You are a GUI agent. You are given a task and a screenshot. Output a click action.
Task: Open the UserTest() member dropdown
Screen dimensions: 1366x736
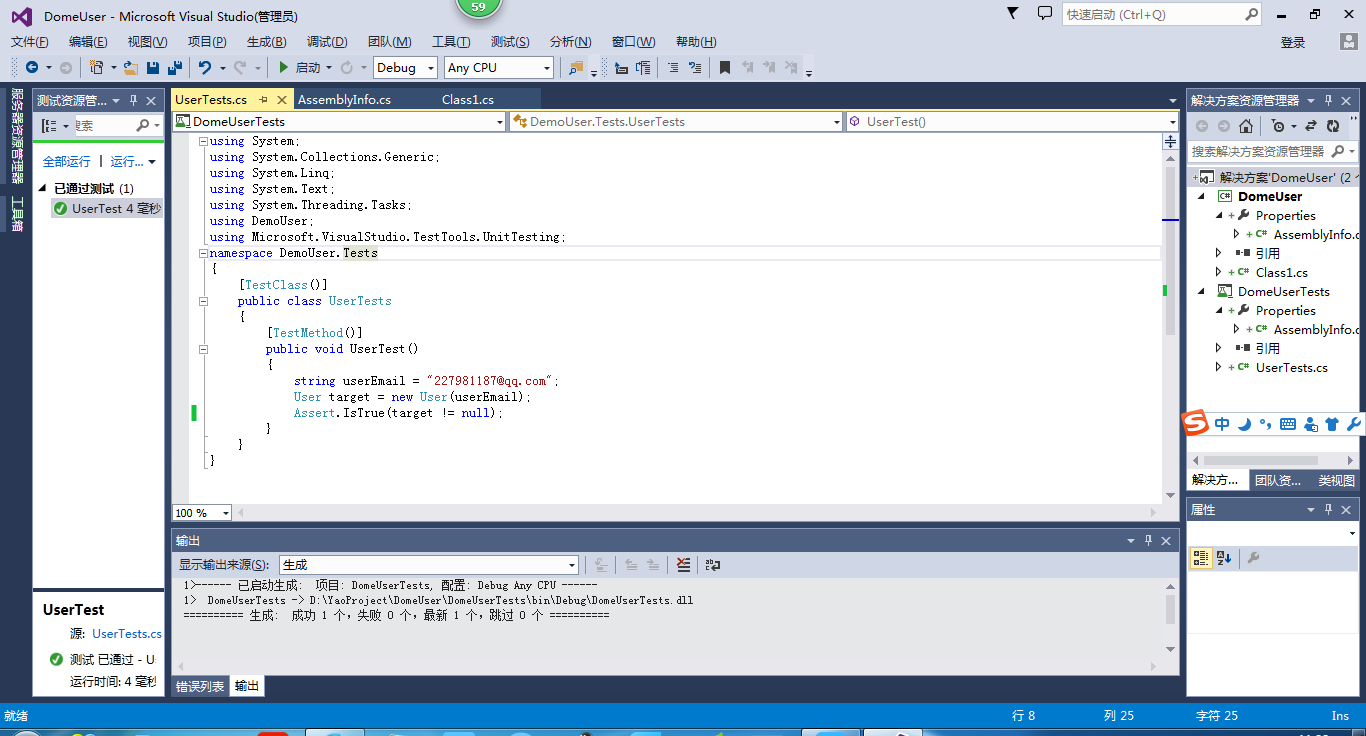click(x=1013, y=121)
